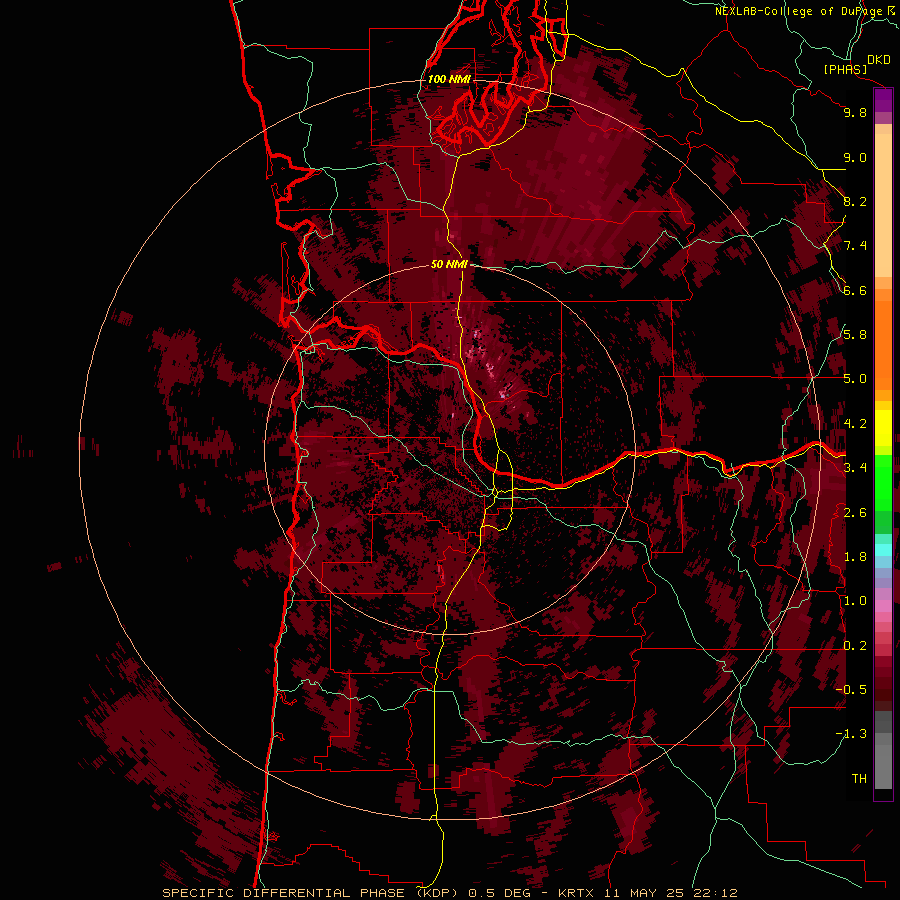Viewport: 900px width, 900px height.
Task: Click the 0.5 DEG elevation angle text
Action: pos(501,893)
